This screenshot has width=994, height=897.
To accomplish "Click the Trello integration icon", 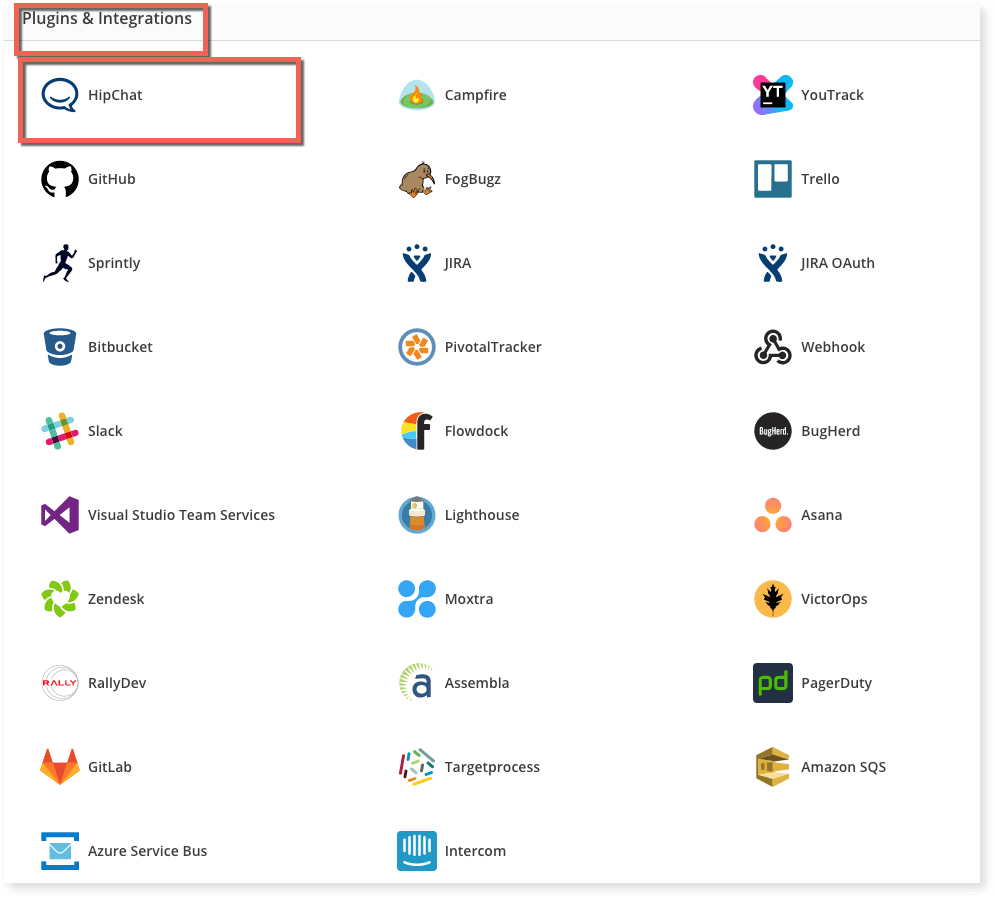I will click(x=772, y=179).
